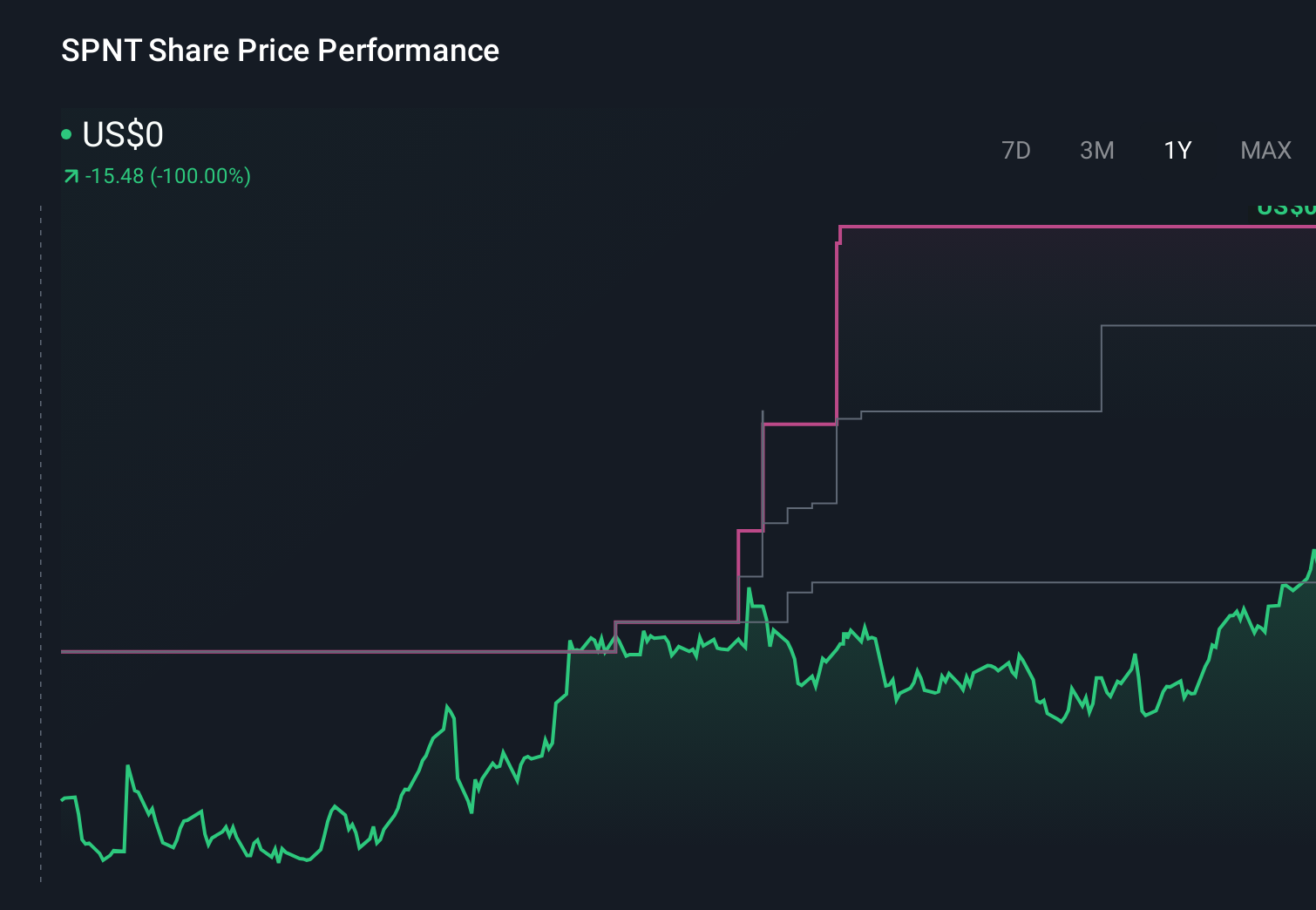Switch to the 7D time range
Screen dimensions: 1316x910
point(1016,150)
